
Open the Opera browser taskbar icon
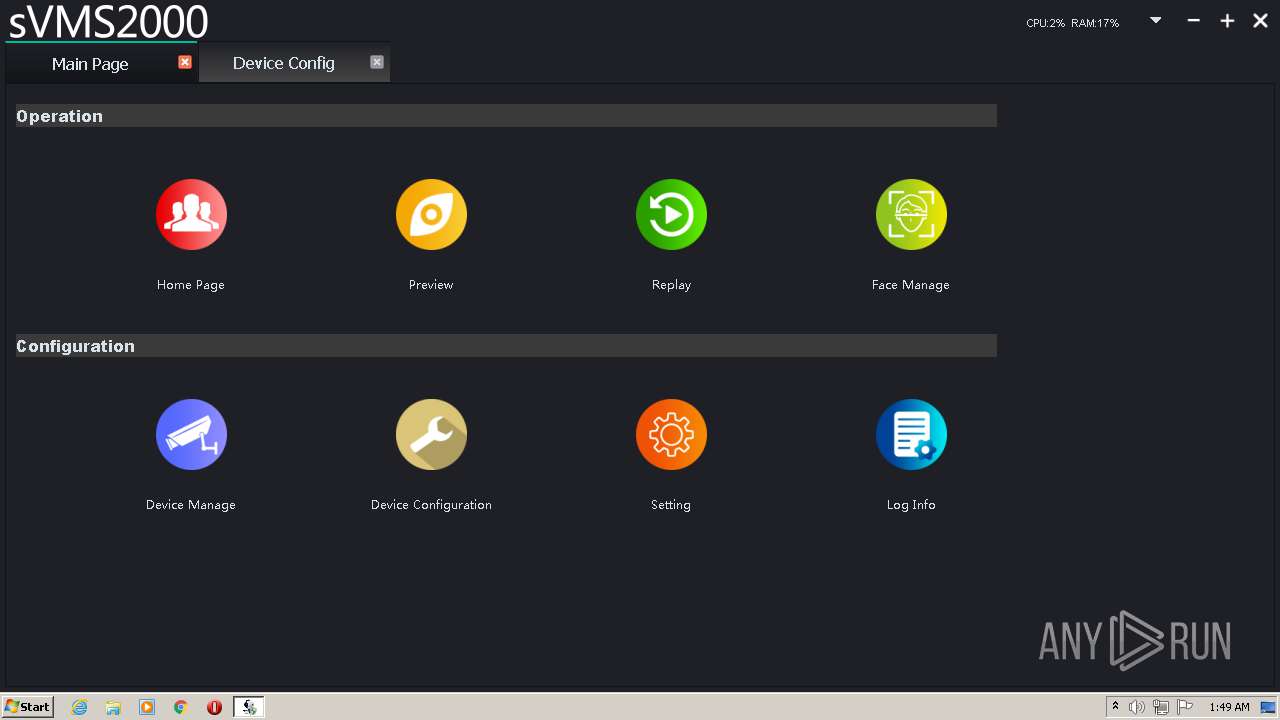[214, 707]
